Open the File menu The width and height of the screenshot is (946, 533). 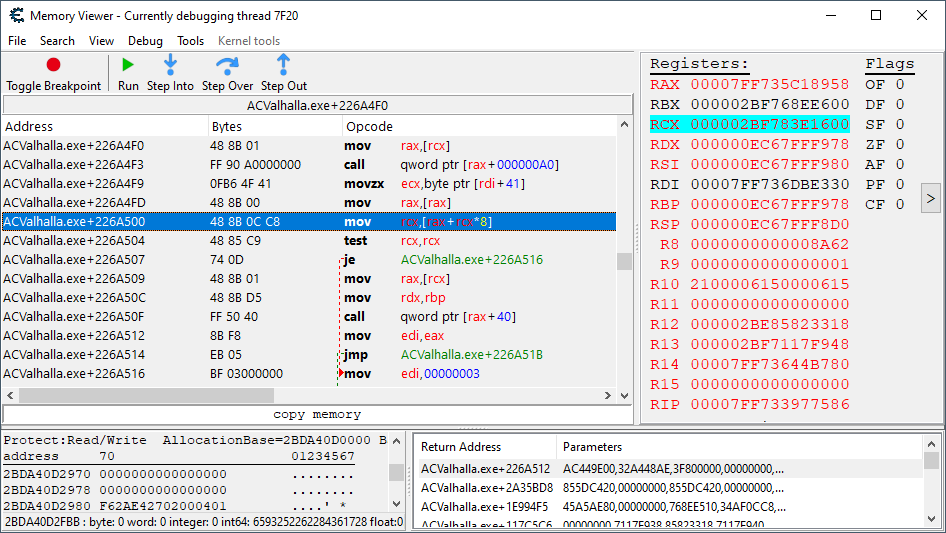[x=17, y=41]
